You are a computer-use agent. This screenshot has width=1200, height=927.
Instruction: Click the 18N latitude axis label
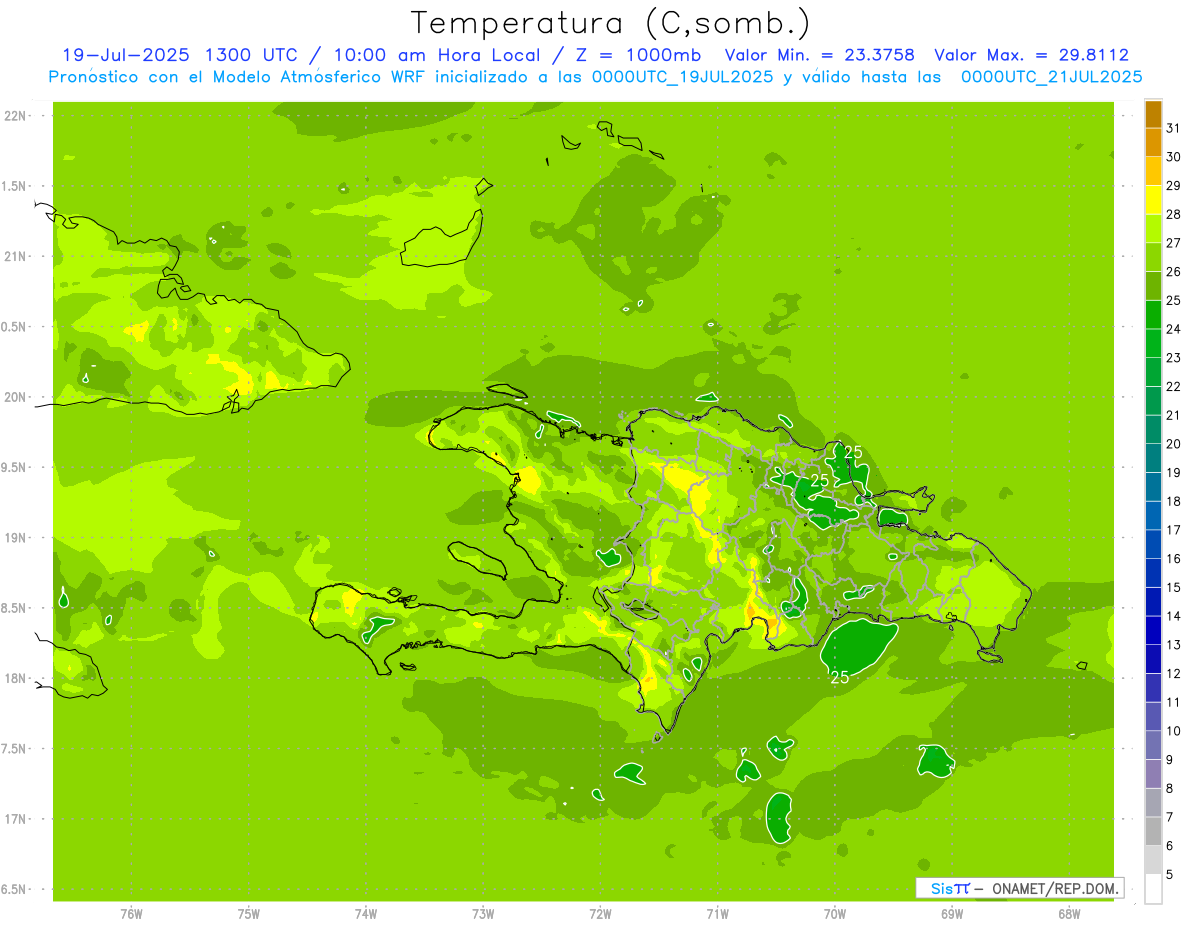click(x=16, y=678)
